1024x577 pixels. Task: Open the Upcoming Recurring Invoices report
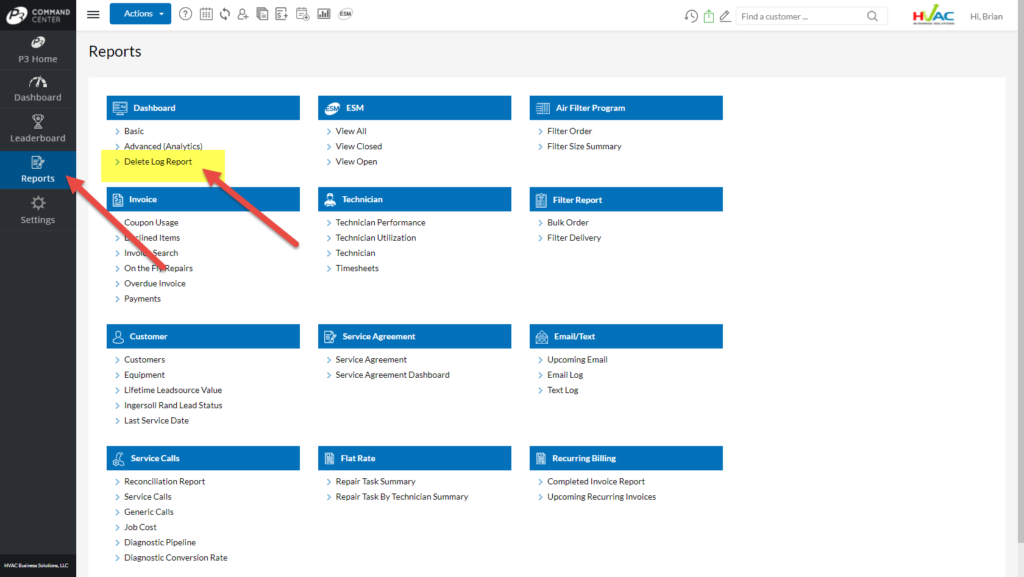(x=601, y=496)
